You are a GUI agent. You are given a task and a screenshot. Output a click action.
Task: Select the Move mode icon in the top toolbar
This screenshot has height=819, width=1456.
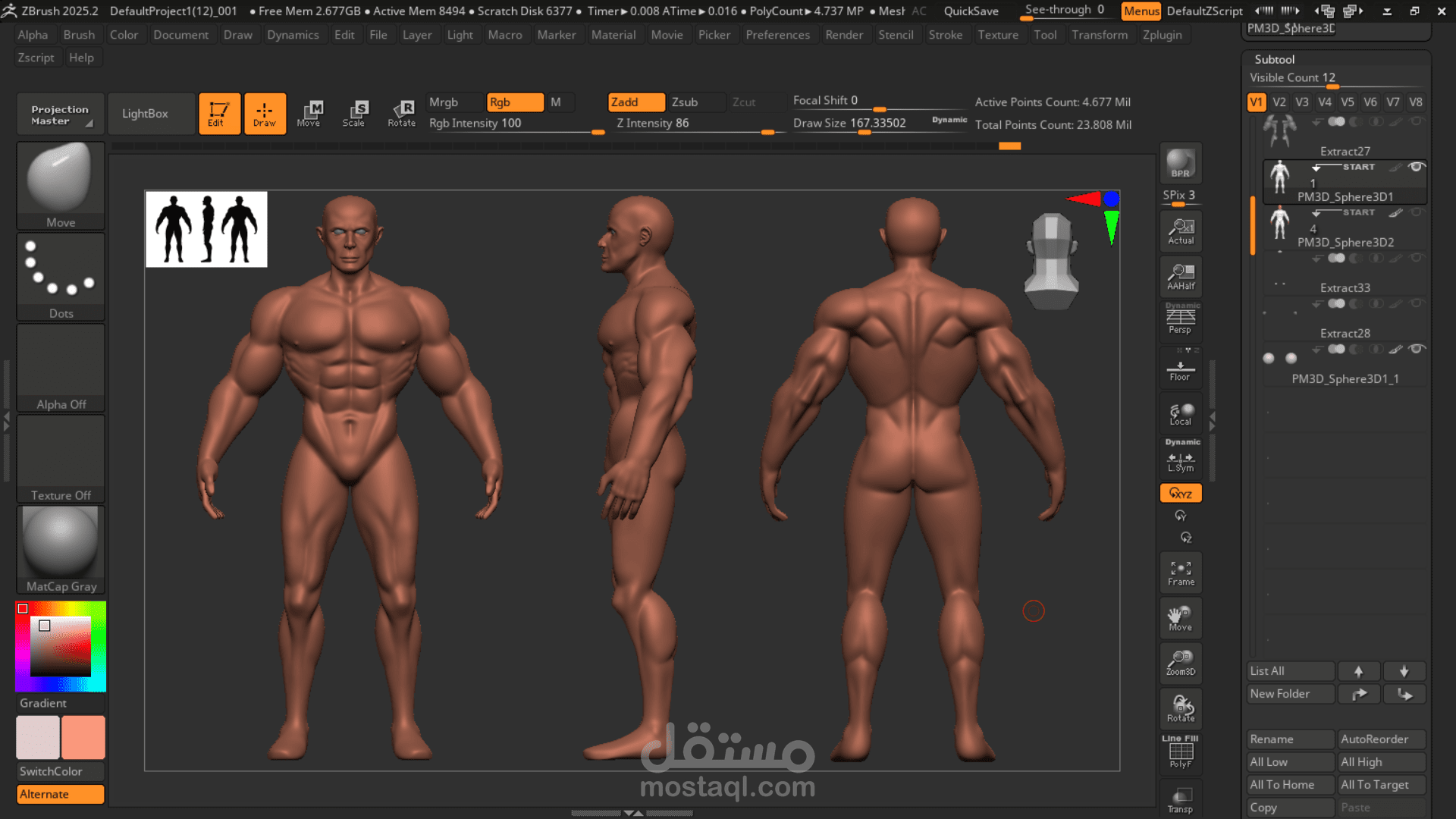(310, 113)
